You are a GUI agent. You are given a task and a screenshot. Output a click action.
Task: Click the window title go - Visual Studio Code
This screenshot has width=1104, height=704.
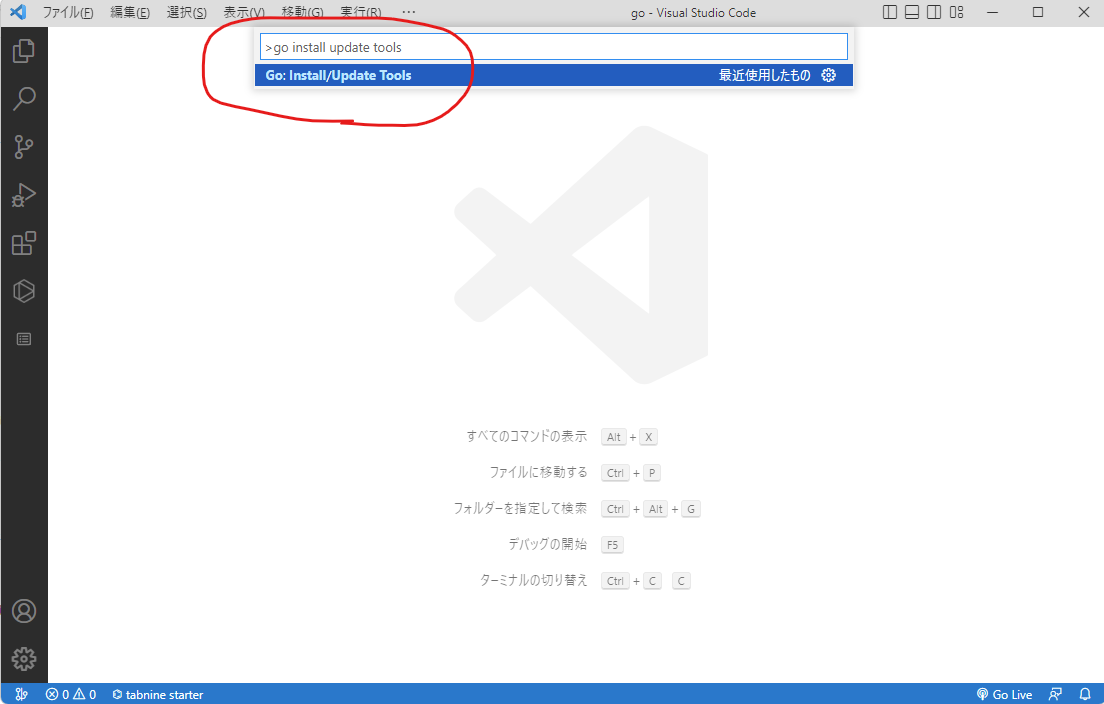click(694, 13)
